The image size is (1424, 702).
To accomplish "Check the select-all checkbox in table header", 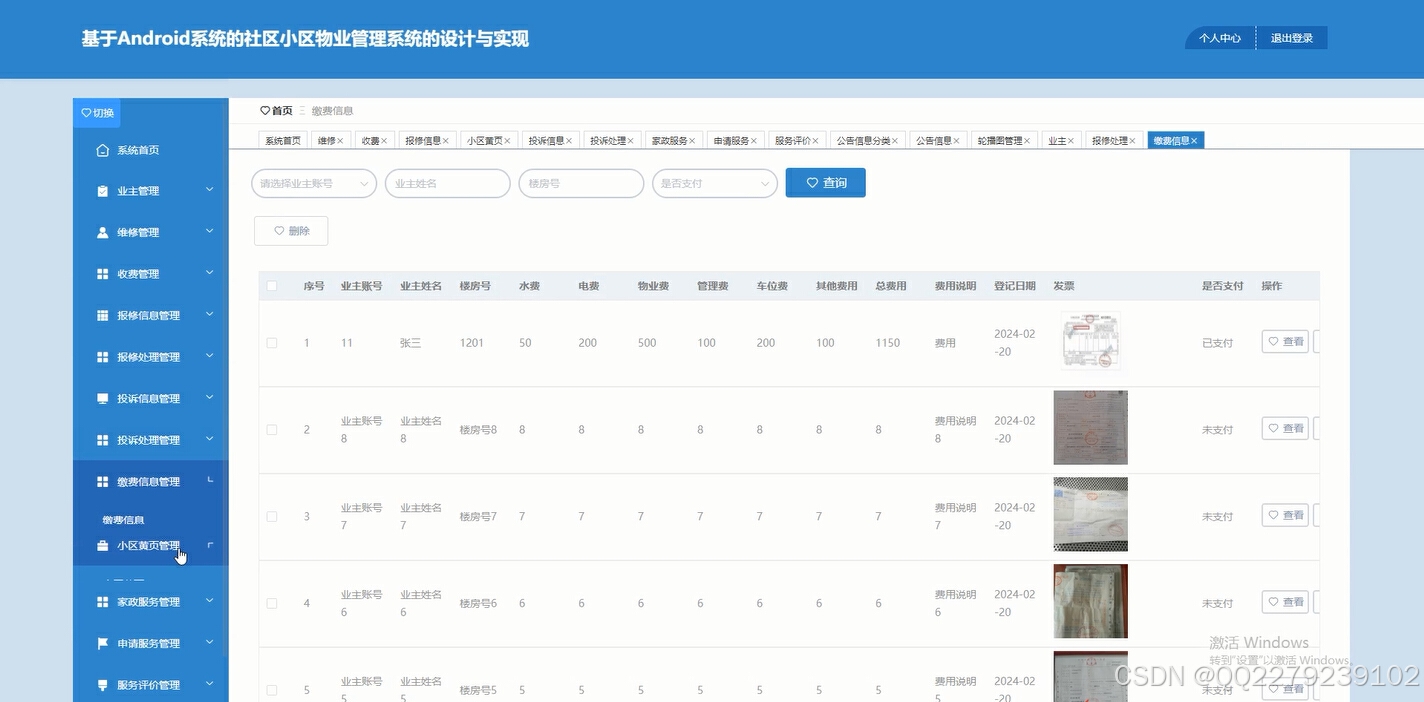I will (x=271, y=285).
